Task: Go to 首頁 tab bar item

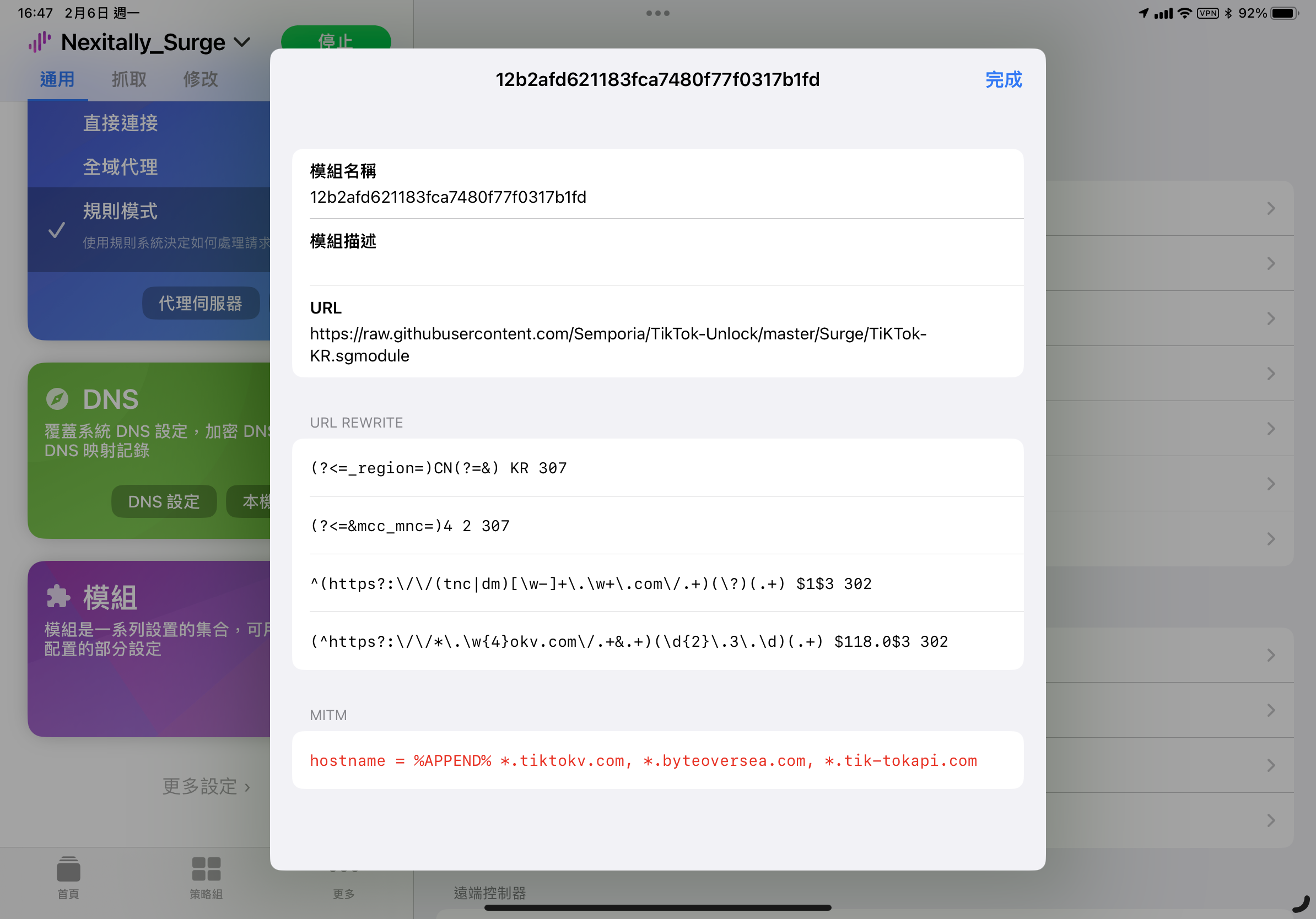Action: 68,877
